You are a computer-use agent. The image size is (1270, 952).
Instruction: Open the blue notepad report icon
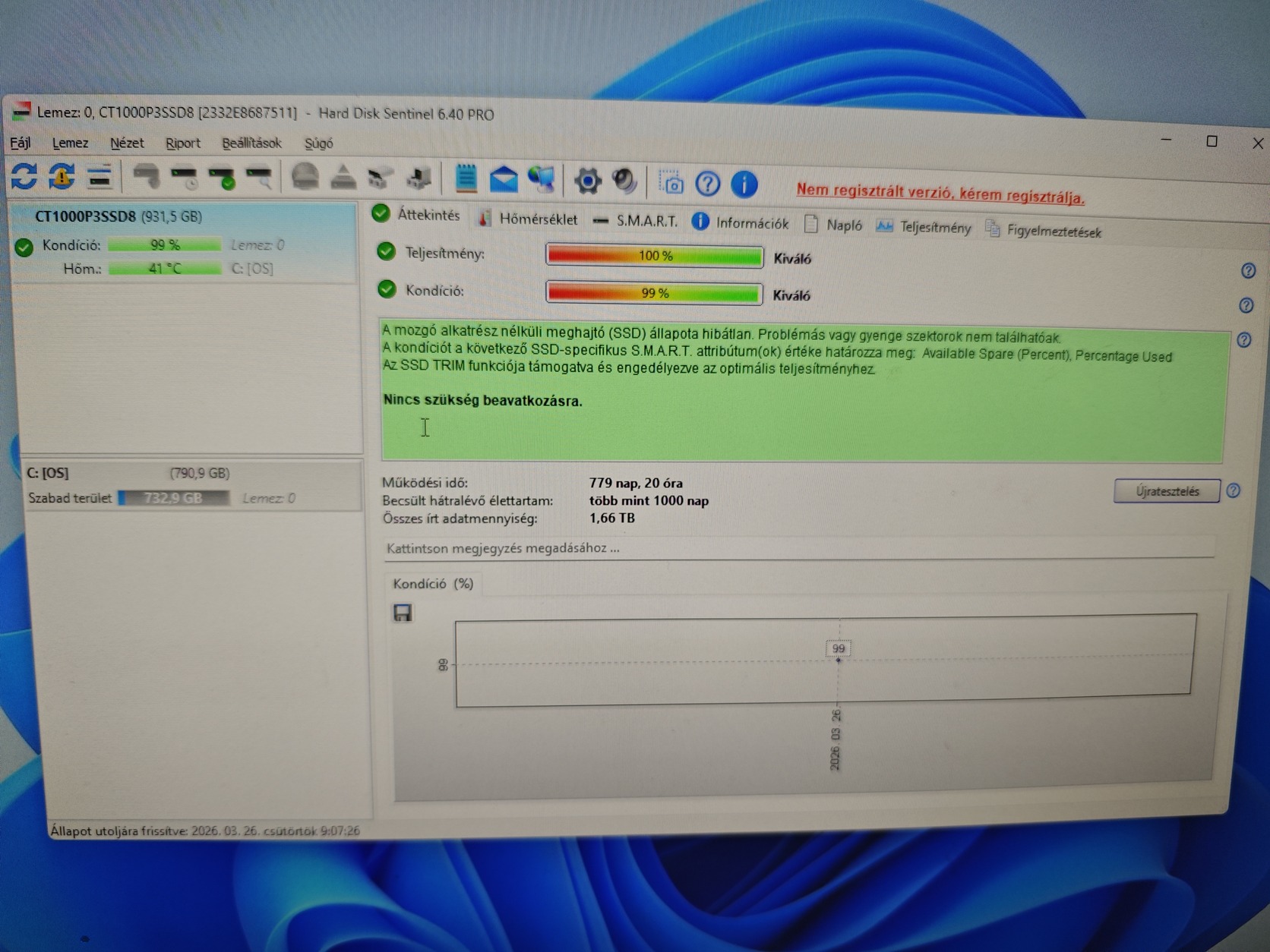pyautogui.click(x=466, y=178)
